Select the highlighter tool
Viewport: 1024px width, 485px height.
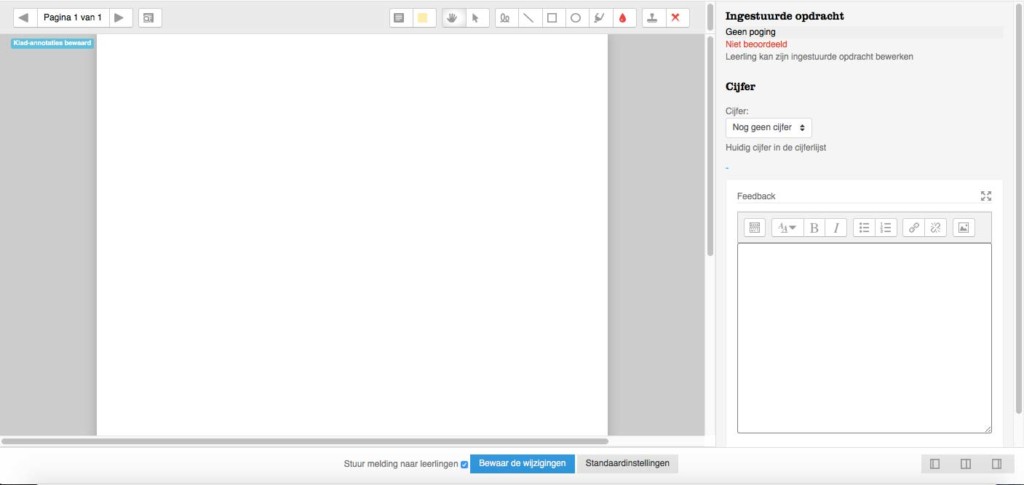pos(599,18)
